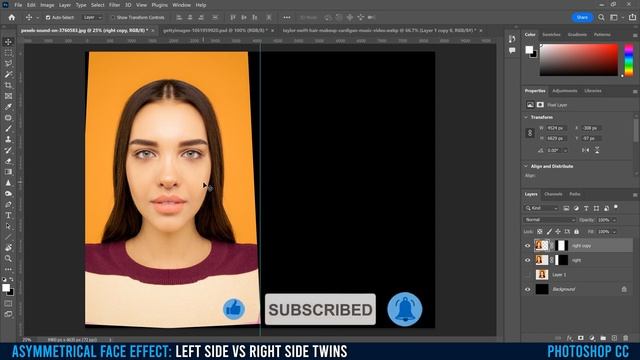Open the Kind filter dropdown in Layers
The height and width of the screenshot is (360, 640).
click(x=541, y=208)
